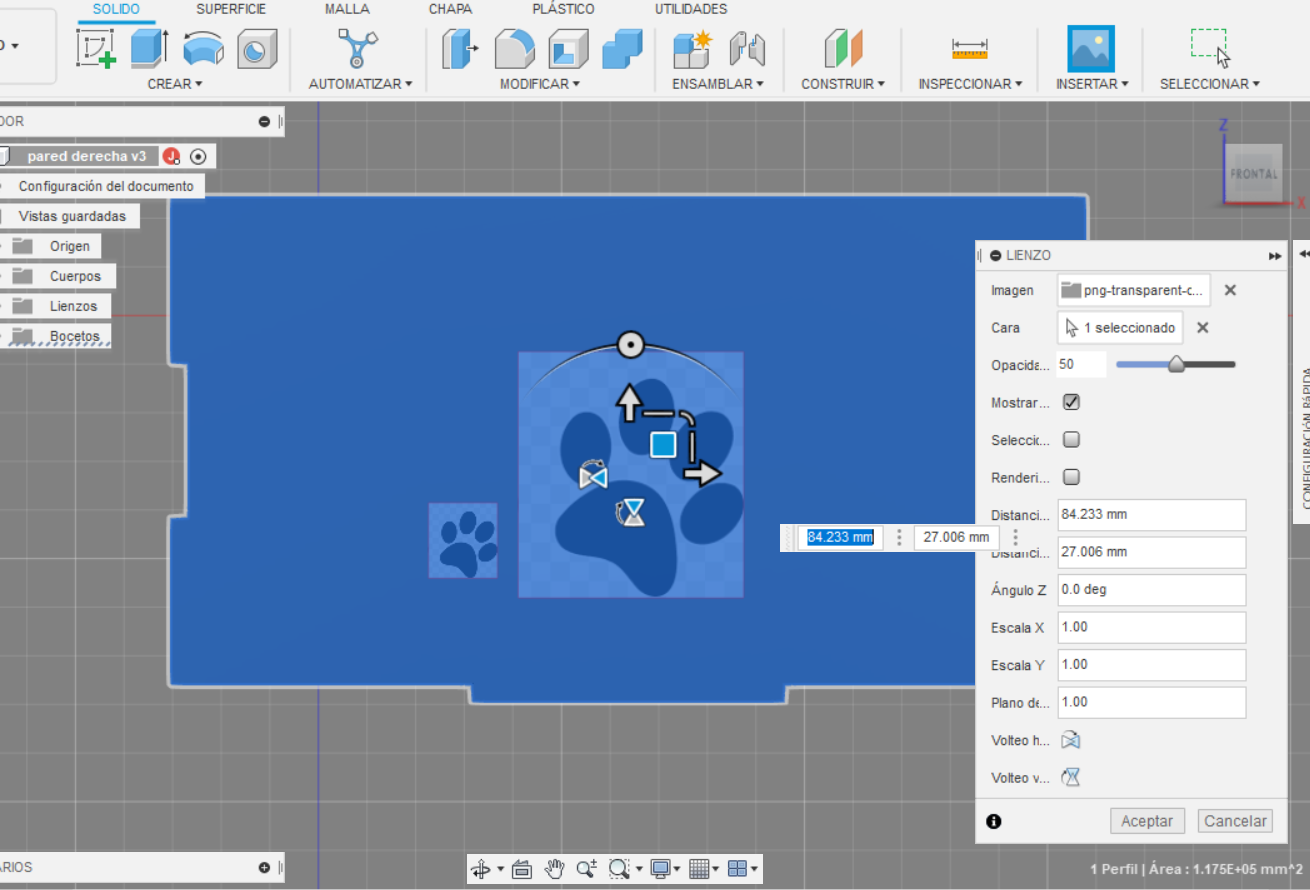Image resolution: width=1310 pixels, height=890 pixels.
Task: Click the vertical flip icon beside Volteo v
Action: tap(1071, 777)
